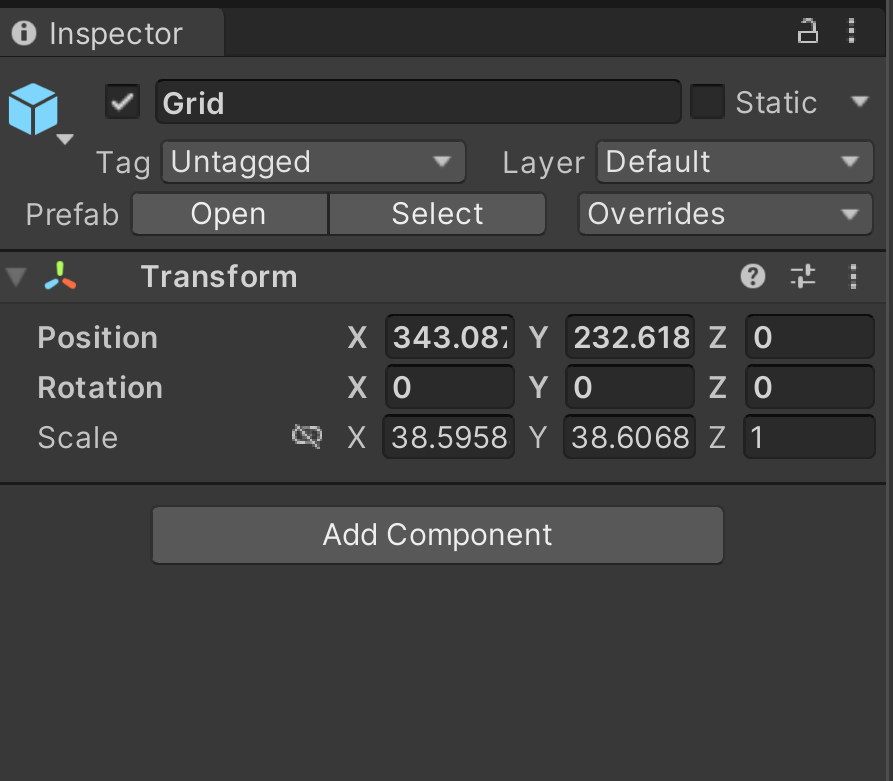Click the Transform axes component icon
This screenshot has height=781, width=893.
[x=60, y=276]
